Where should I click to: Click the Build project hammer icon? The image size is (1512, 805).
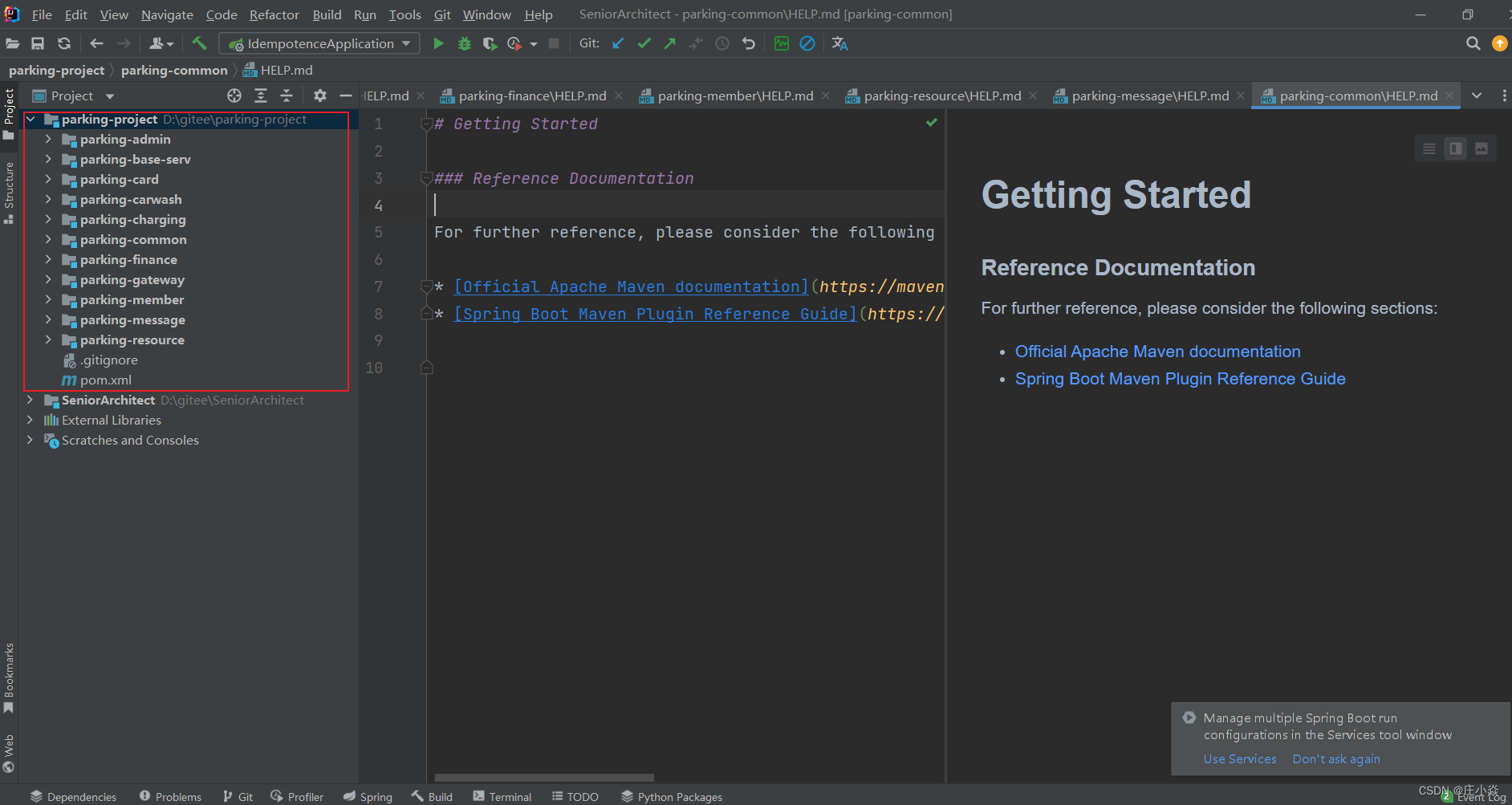coord(199,43)
